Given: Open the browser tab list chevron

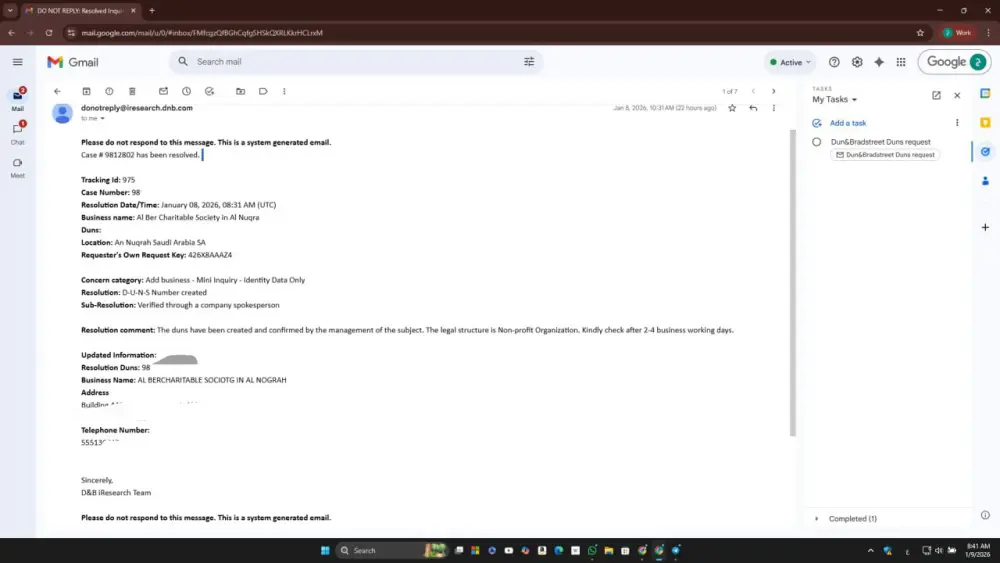Looking at the screenshot, I should pos(10,10).
